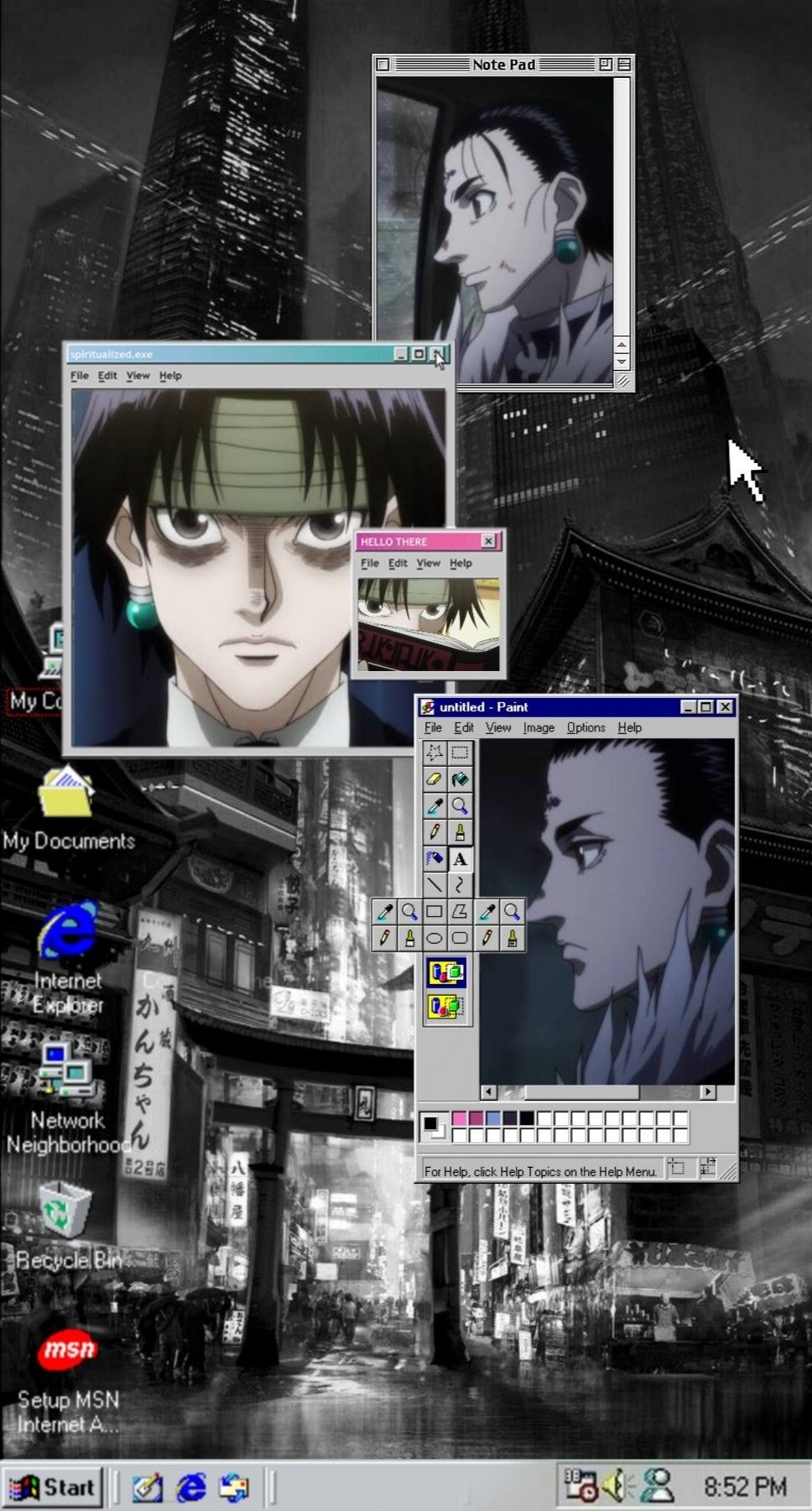Screen dimensions: 812x1511
Task: Open the Internet Explorer desktop icon
Action: 67,957
